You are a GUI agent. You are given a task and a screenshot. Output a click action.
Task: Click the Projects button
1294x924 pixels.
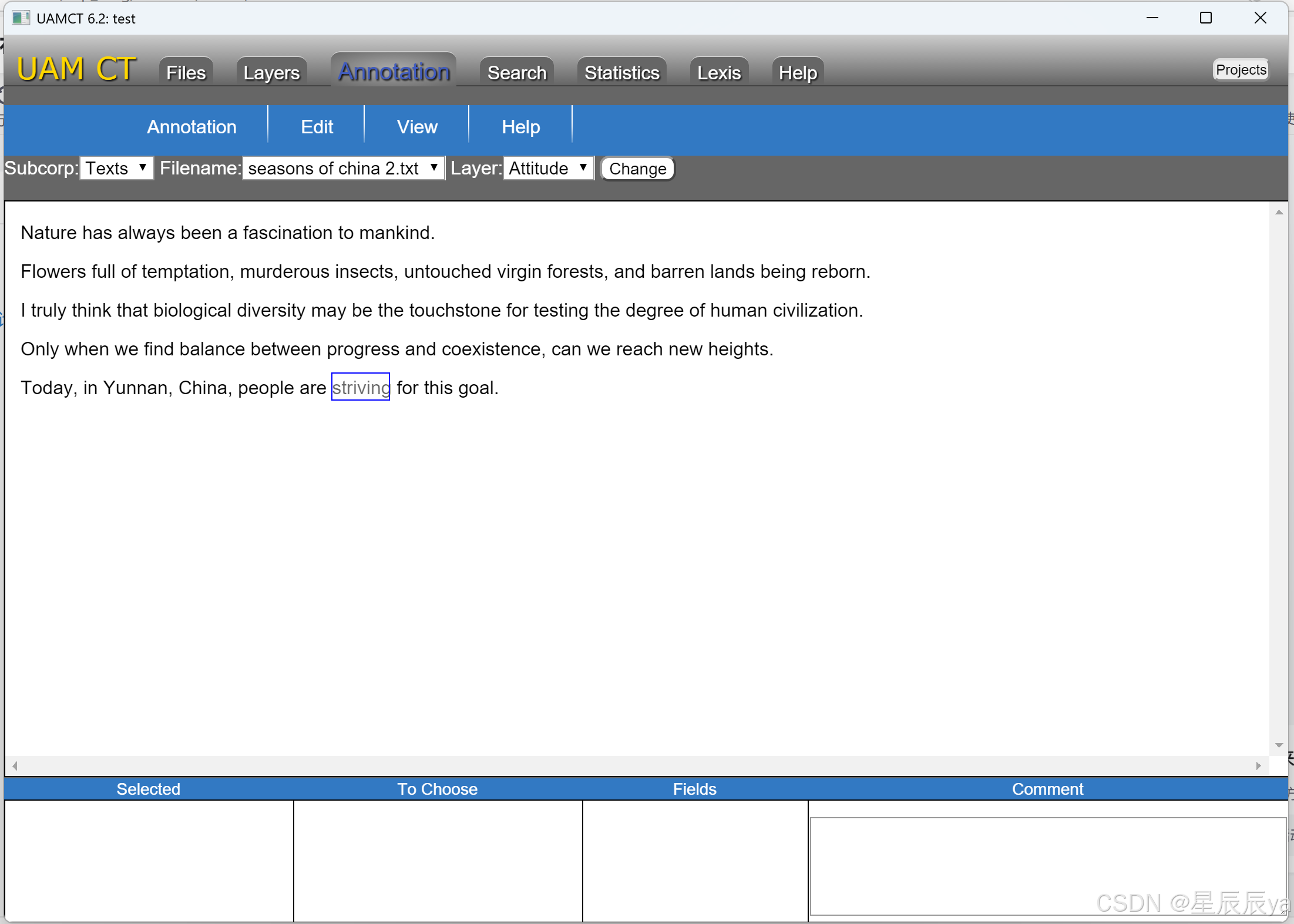point(1240,69)
